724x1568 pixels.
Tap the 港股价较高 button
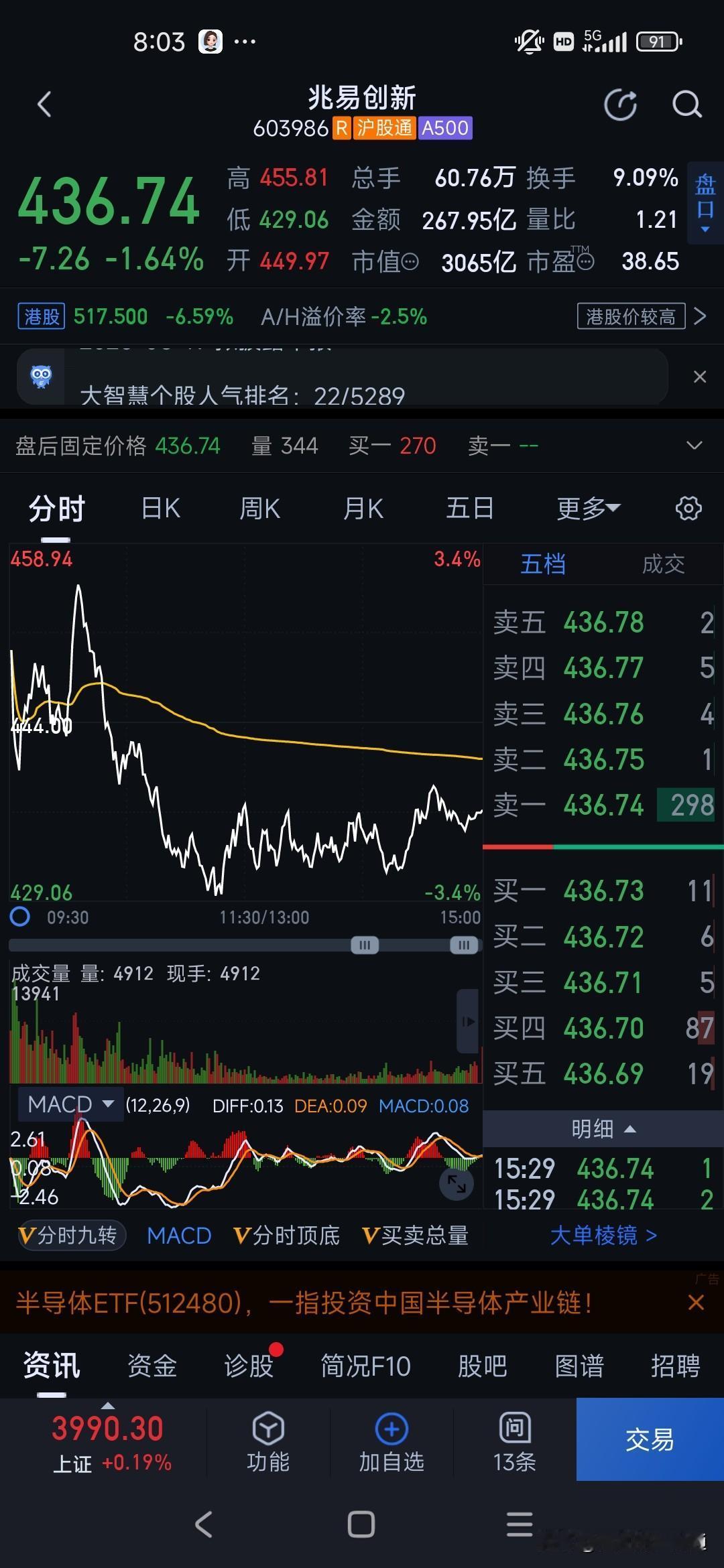coord(631,316)
